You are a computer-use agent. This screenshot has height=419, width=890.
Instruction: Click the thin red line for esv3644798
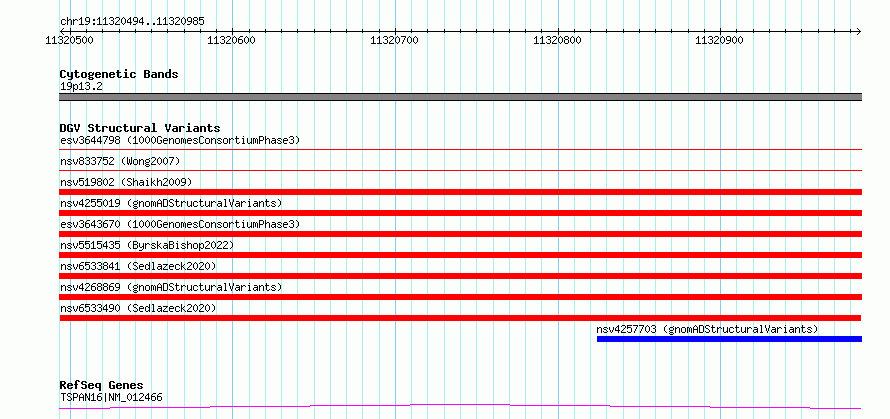[x=460, y=149]
